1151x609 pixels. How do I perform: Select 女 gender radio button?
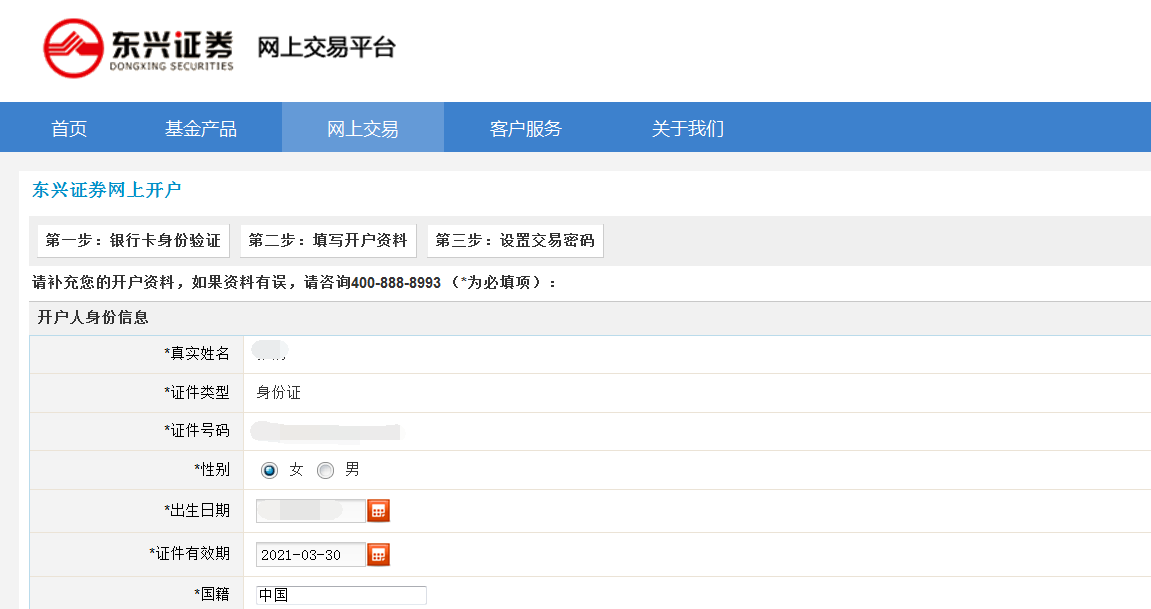[x=269, y=470]
